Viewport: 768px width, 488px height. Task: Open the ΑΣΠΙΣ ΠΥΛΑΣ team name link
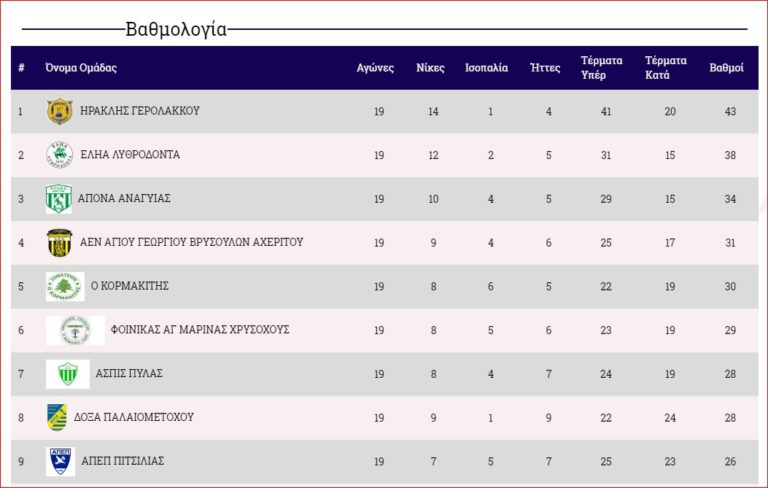pyautogui.click(x=129, y=373)
